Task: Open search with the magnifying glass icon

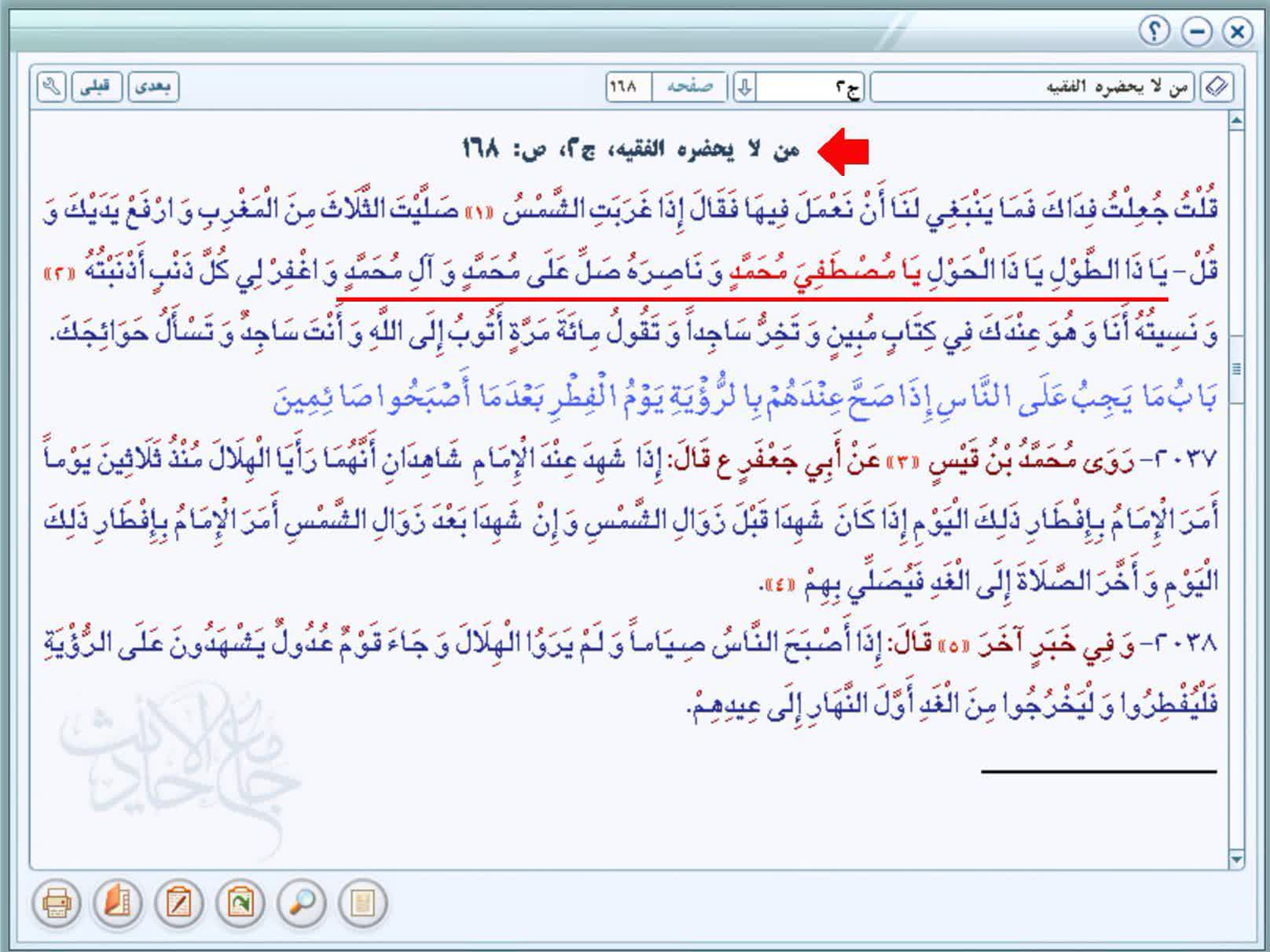Action: coord(302,903)
